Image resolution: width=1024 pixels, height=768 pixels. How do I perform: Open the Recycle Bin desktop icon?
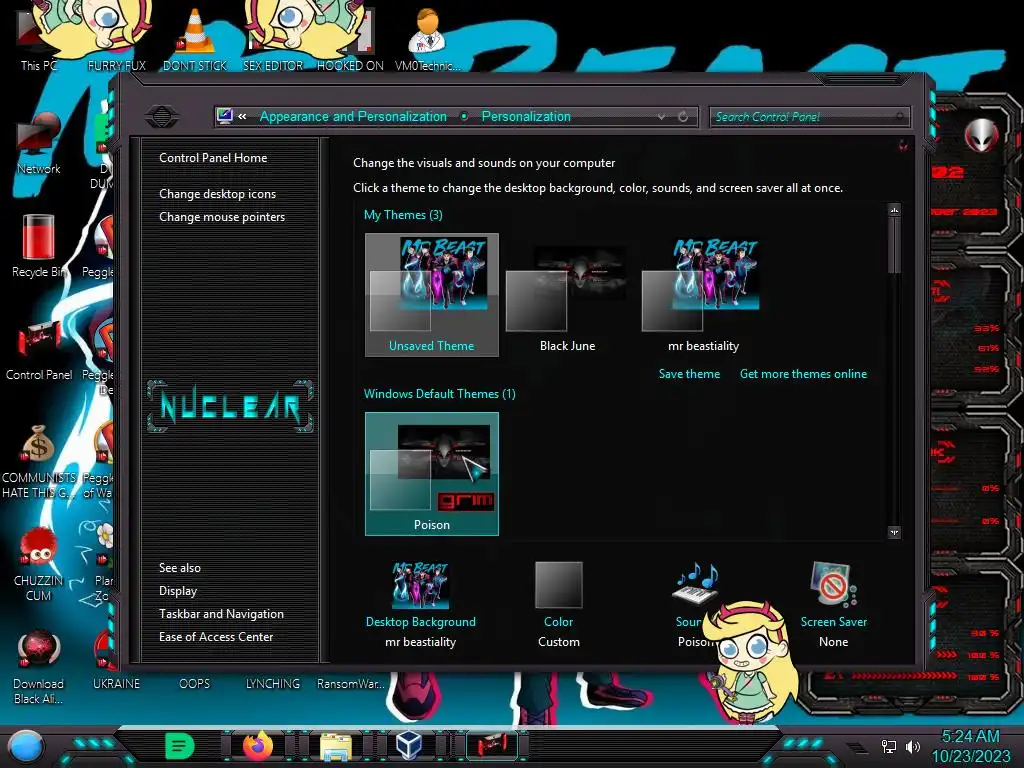(x=39, y=246)
